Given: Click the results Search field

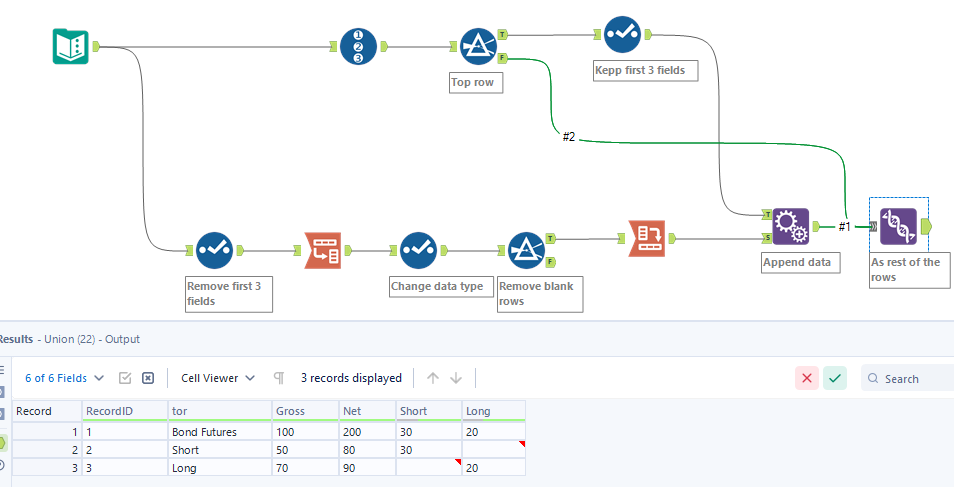Looking at the screenshot, I should (x=908, y=379).
